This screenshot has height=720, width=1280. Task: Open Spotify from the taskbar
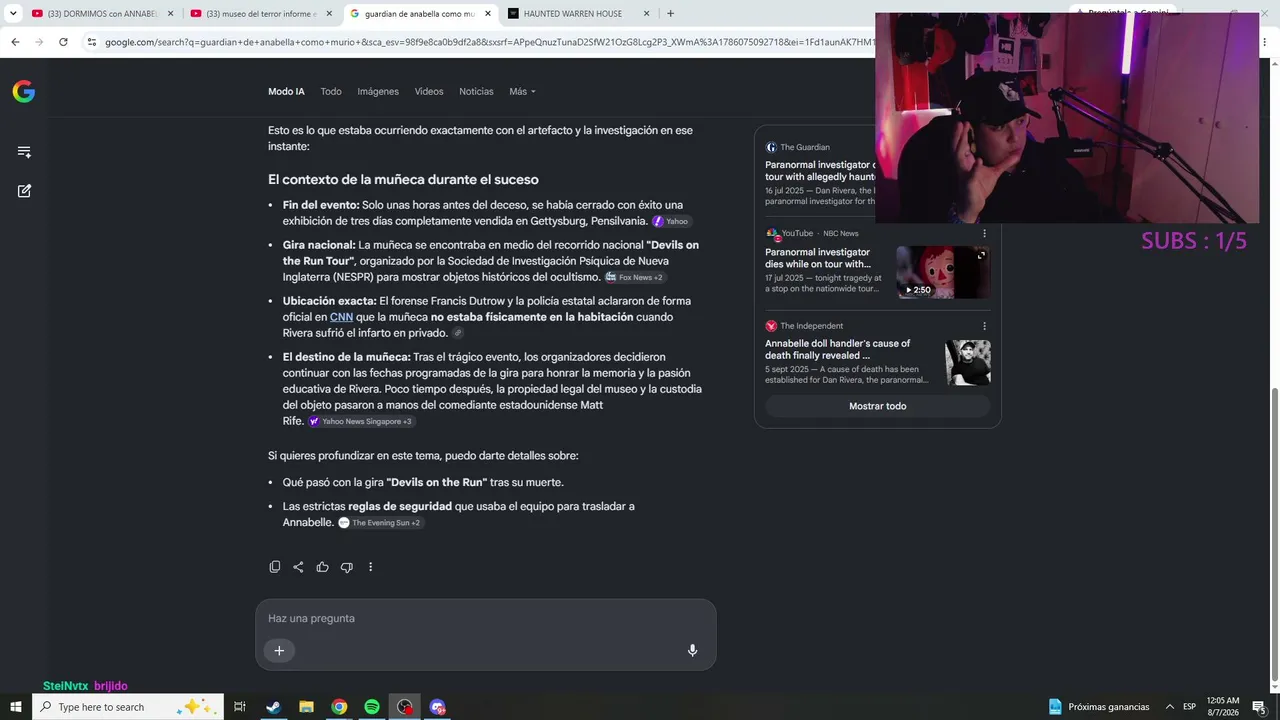pyautogui.click(x=372, y=707)
